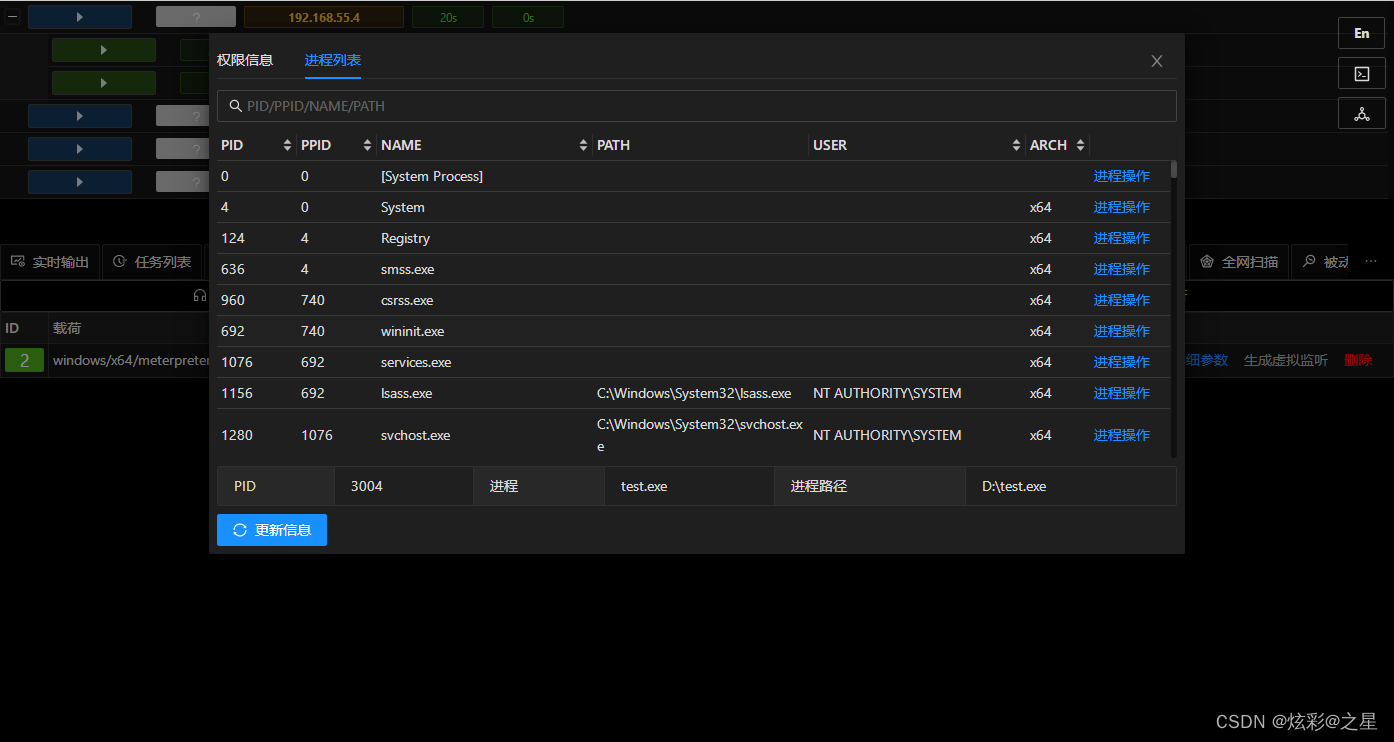Show more tabs with the ellipsis icon
This screenshot has height=742, width=1394.
click(x=1371, y=261)
